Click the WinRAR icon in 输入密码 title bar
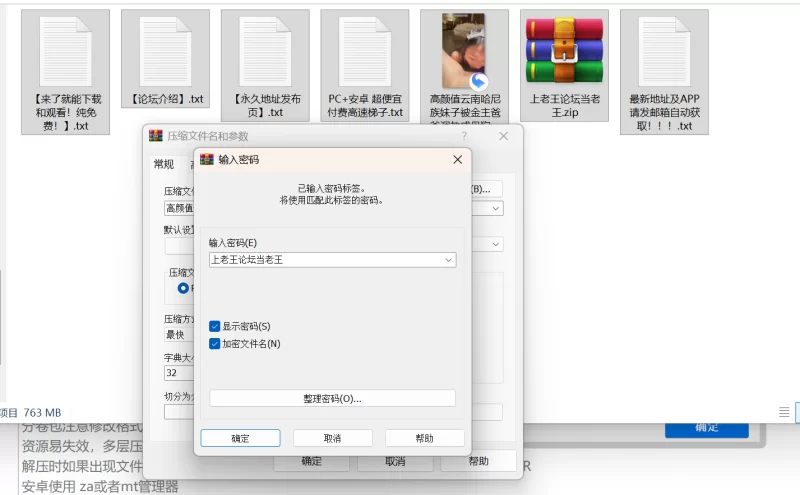The image size is (800, 495). click(x=207, y=159)
